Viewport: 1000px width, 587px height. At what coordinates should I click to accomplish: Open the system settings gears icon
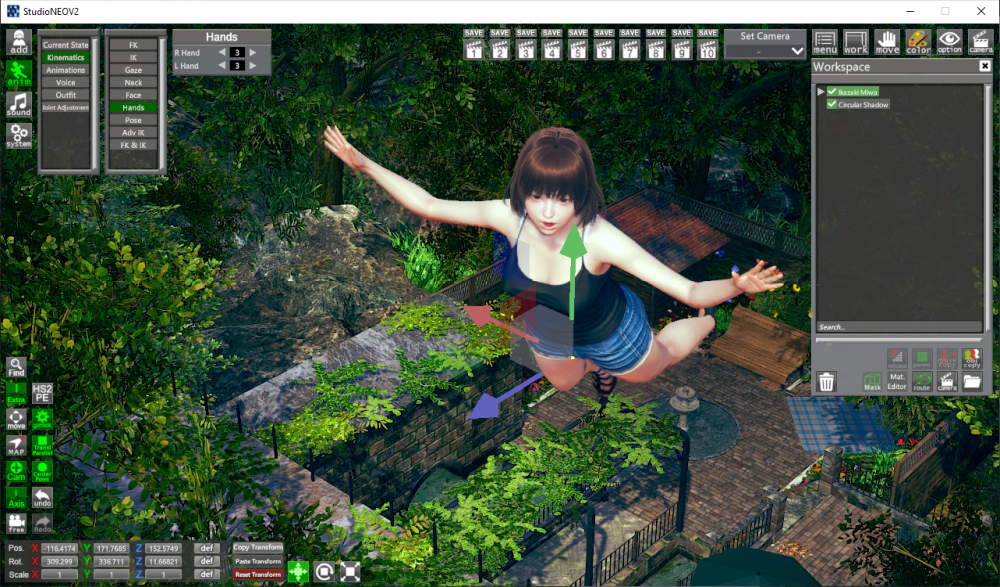[x=18, y=135]
